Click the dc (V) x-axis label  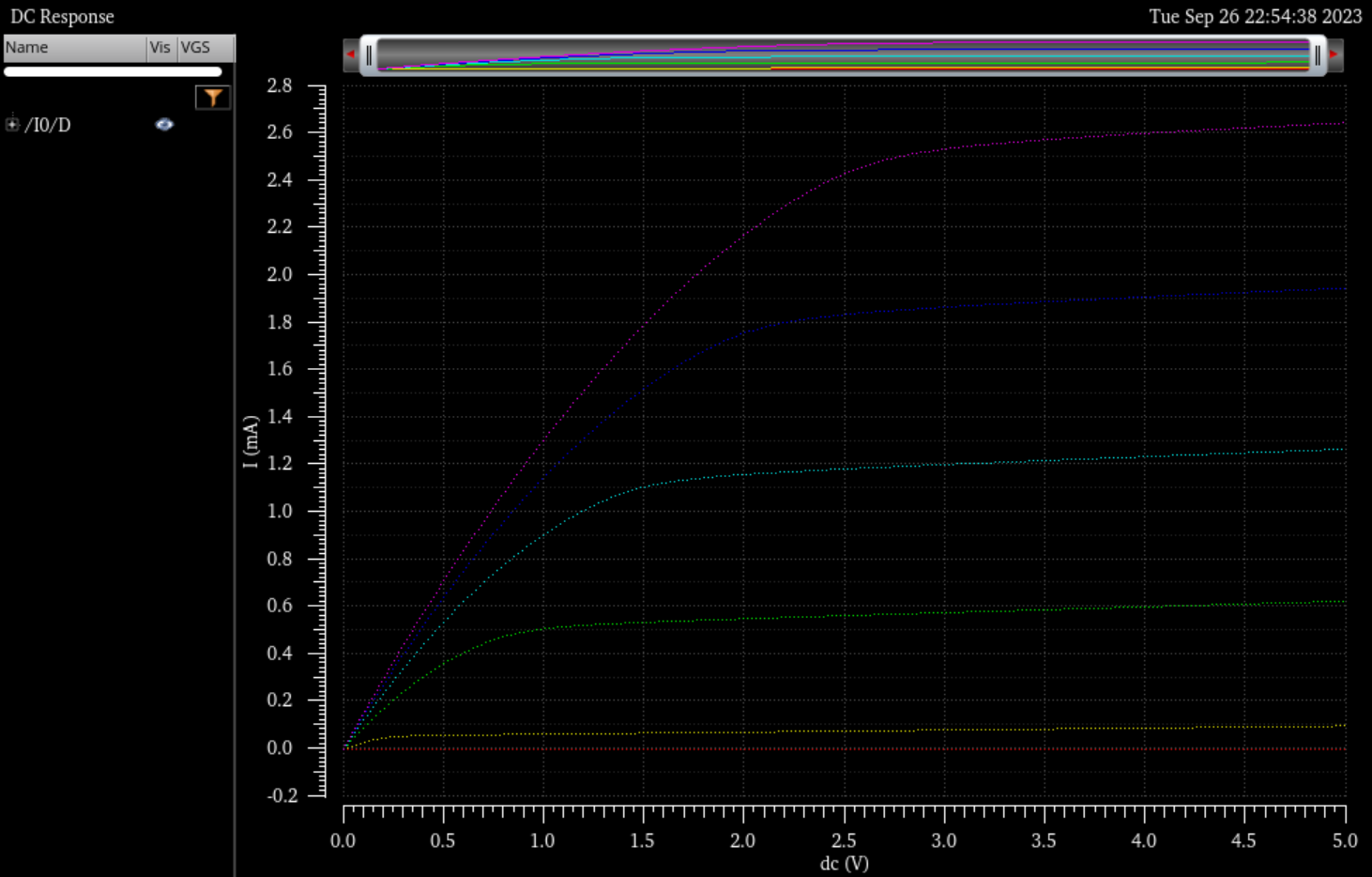click(844, 863)
